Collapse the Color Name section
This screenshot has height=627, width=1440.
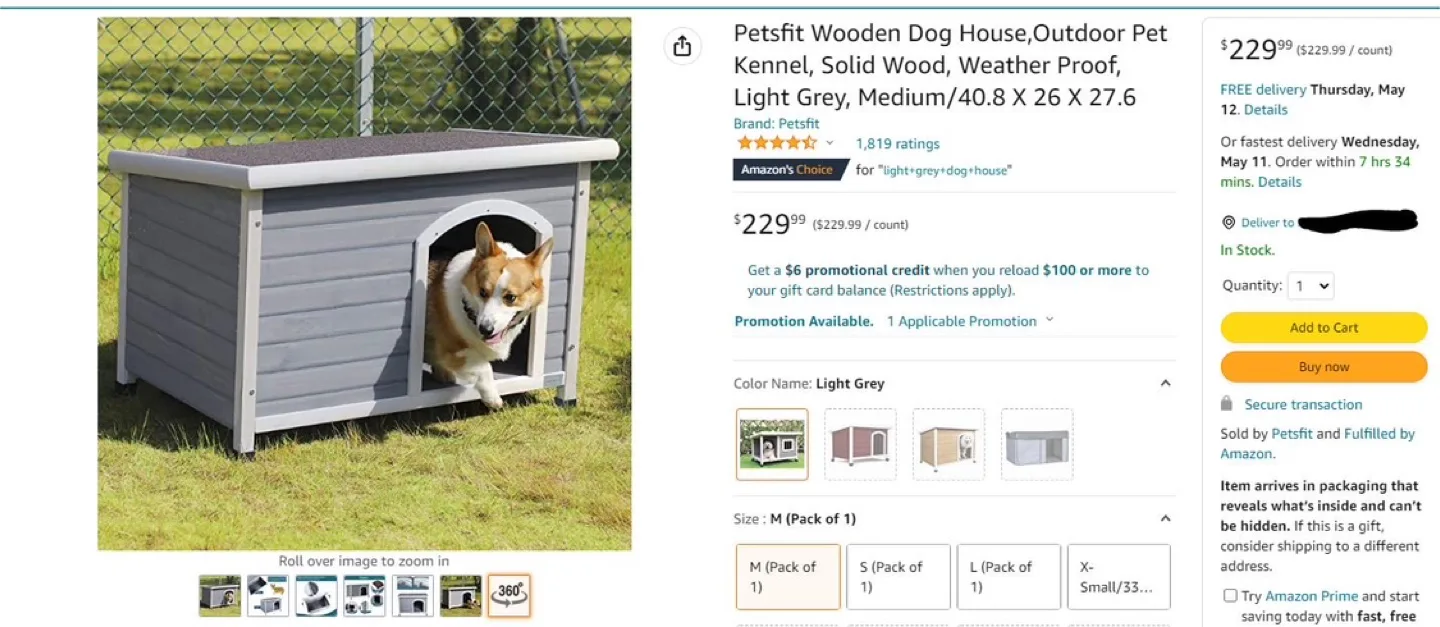click(1164, 383)
